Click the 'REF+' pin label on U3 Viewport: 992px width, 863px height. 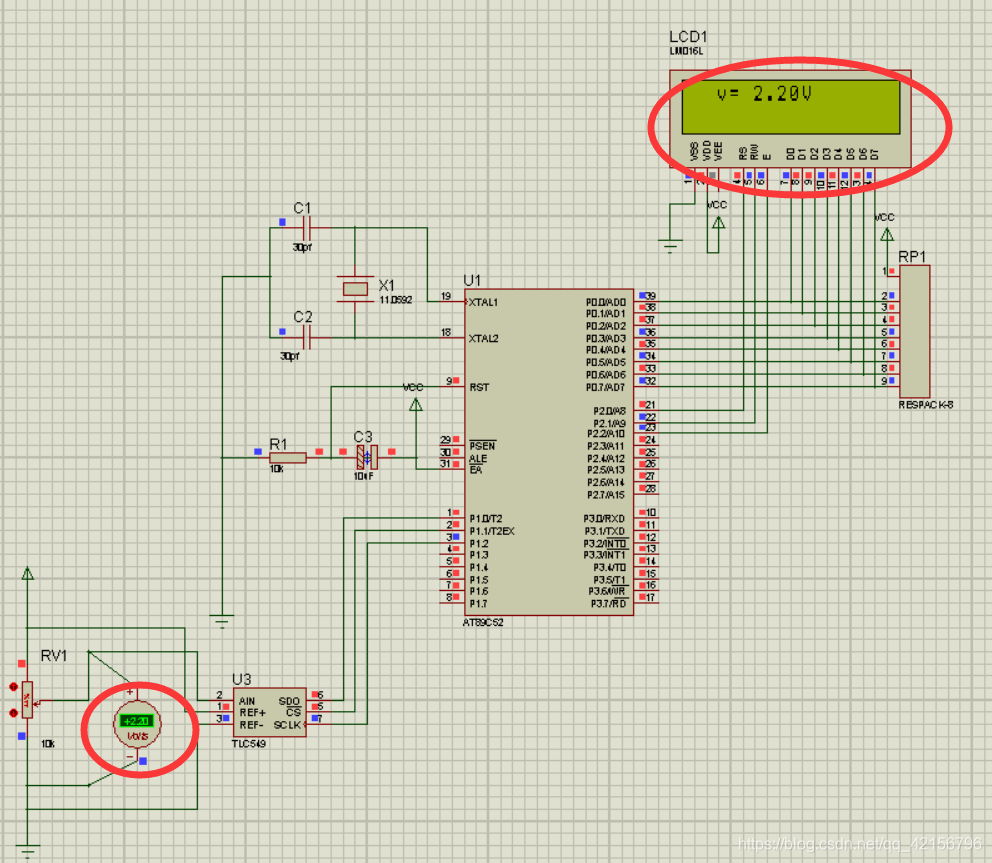tap(252, 713)
